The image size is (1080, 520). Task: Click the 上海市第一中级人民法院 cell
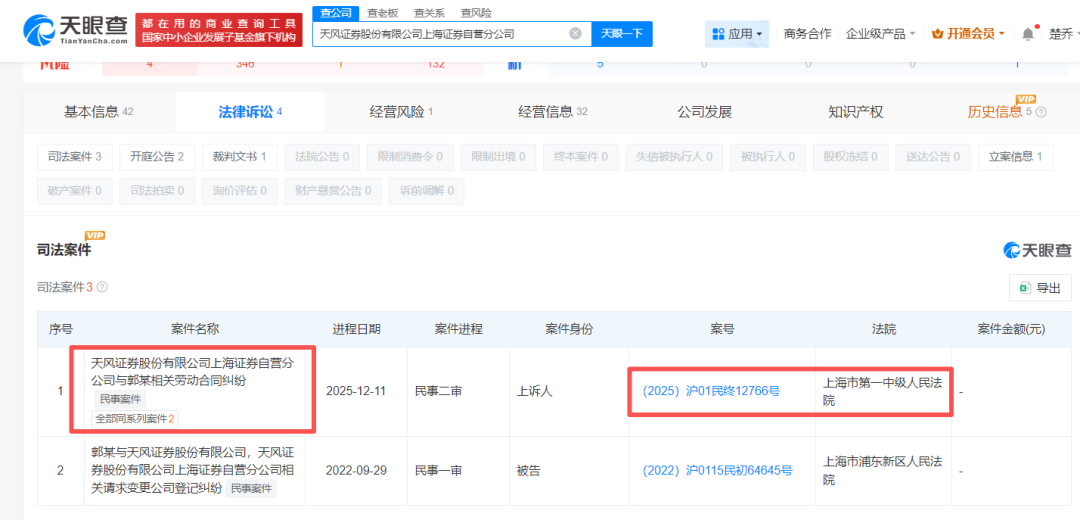click(884, 391)
